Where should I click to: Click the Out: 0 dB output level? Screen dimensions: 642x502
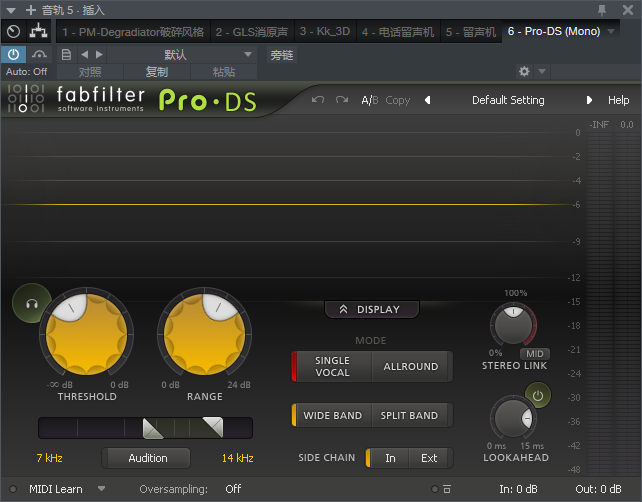[x=598, y=489]
